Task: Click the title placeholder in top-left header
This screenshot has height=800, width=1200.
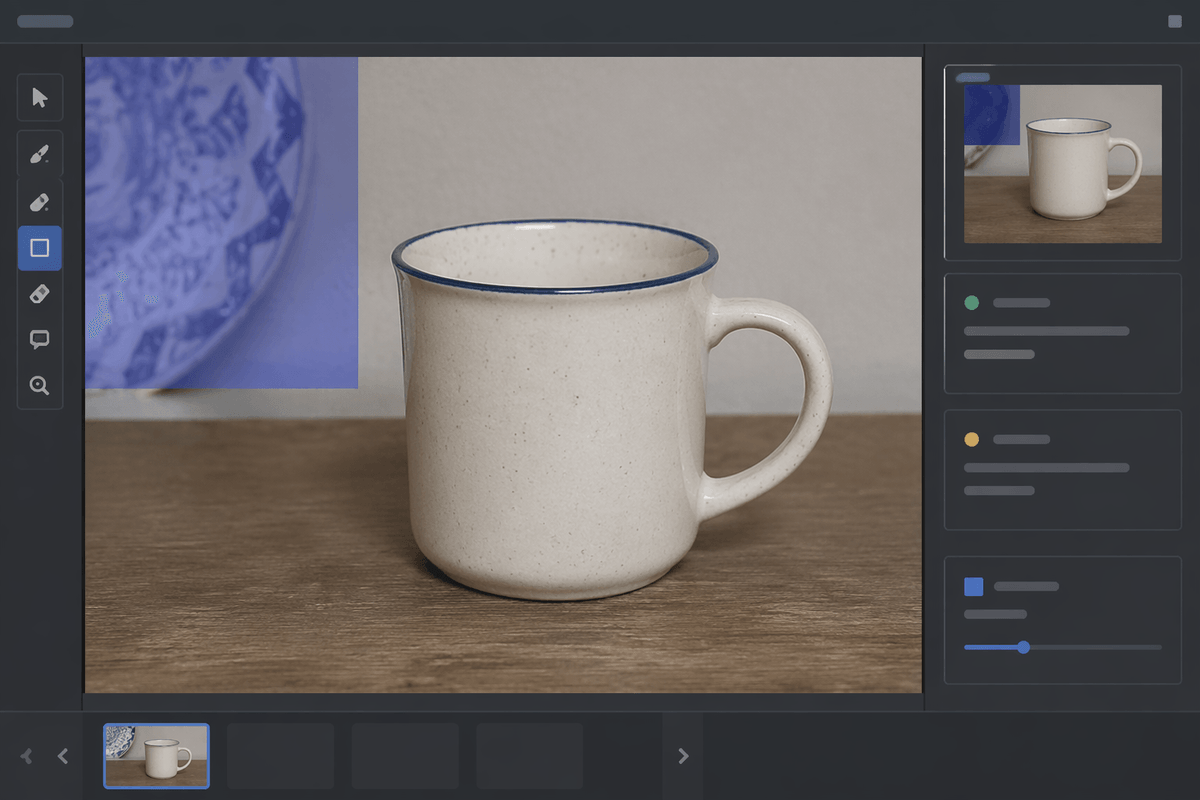Action: (x=45, y=21)
